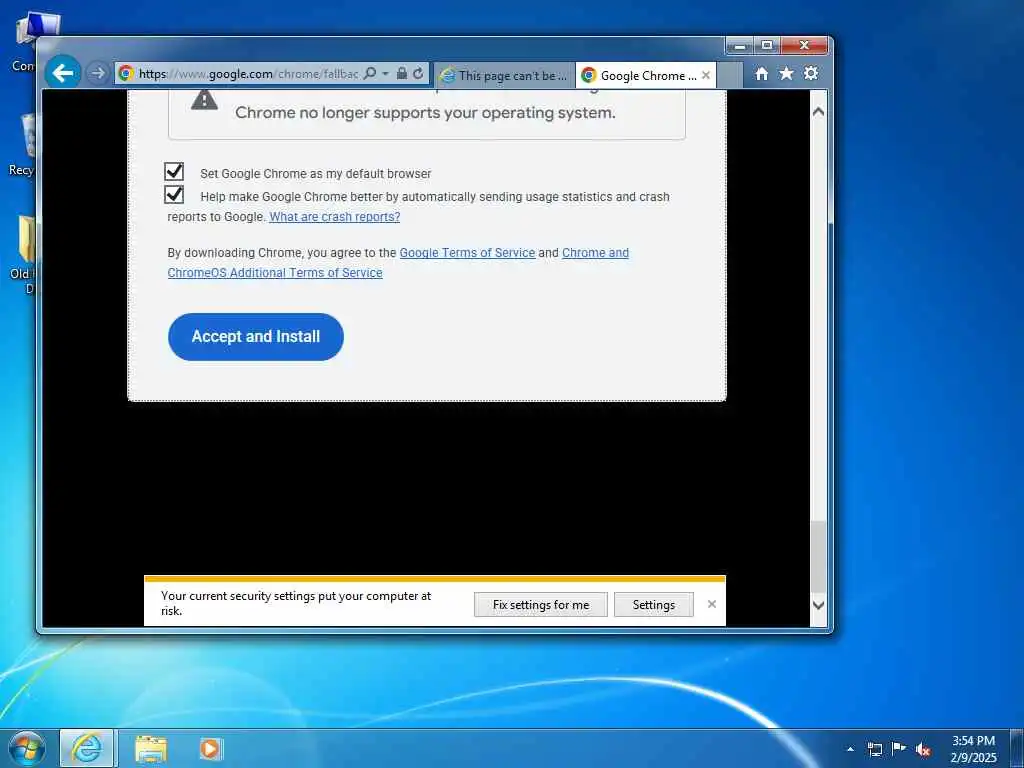Go back with the blue back arrow
The image size is (1024, 768).
[x=63, y=72]
